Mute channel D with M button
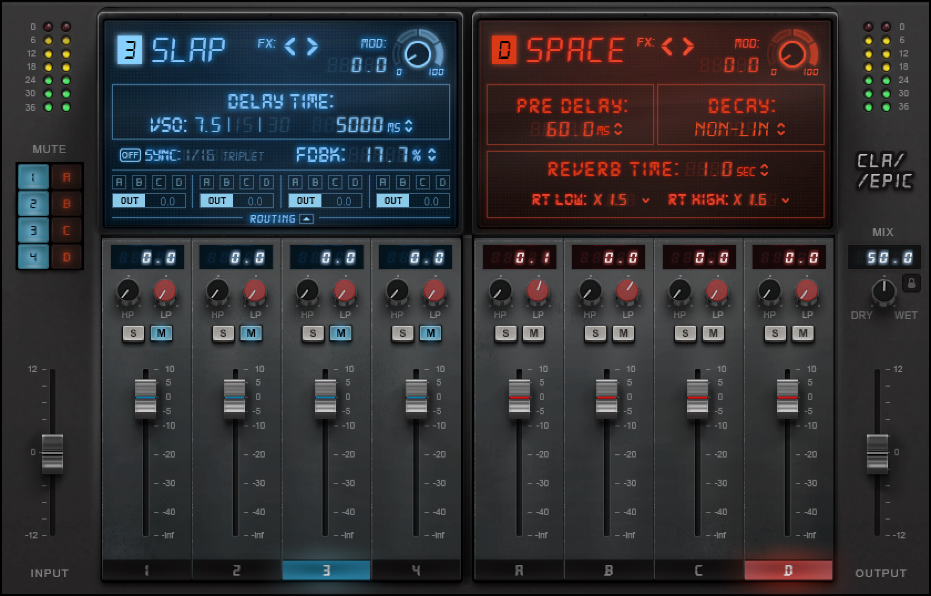The image size is (931, 596). point(803,334)
